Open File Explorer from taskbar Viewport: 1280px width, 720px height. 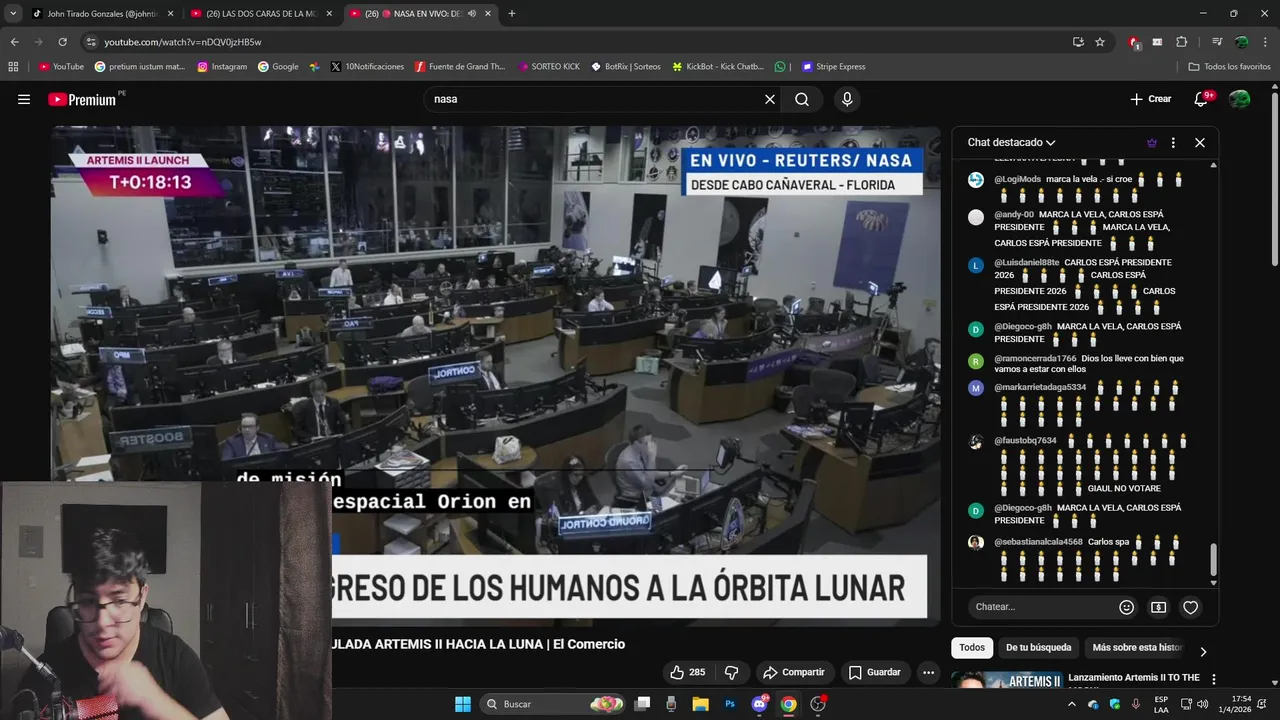click(x=700, y=704)
